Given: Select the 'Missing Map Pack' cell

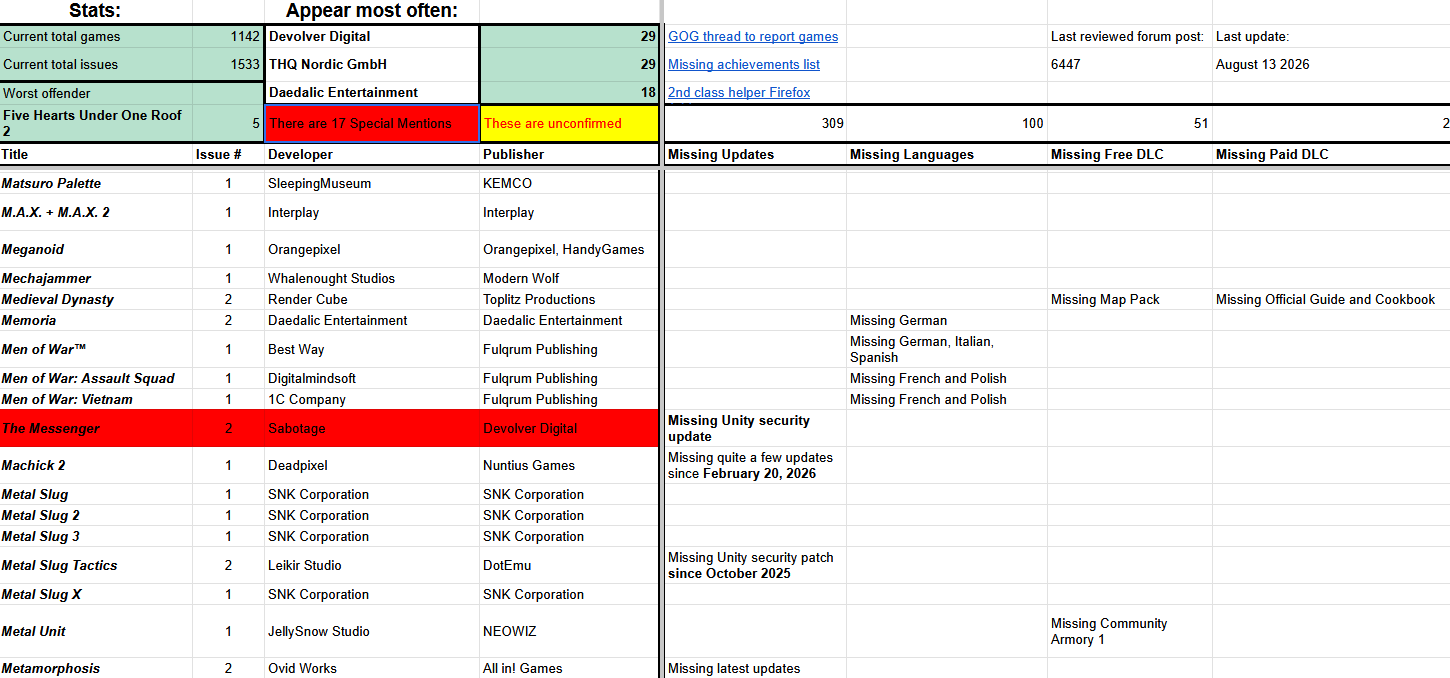Looking at the screenshot, I should click(1130, 300).
